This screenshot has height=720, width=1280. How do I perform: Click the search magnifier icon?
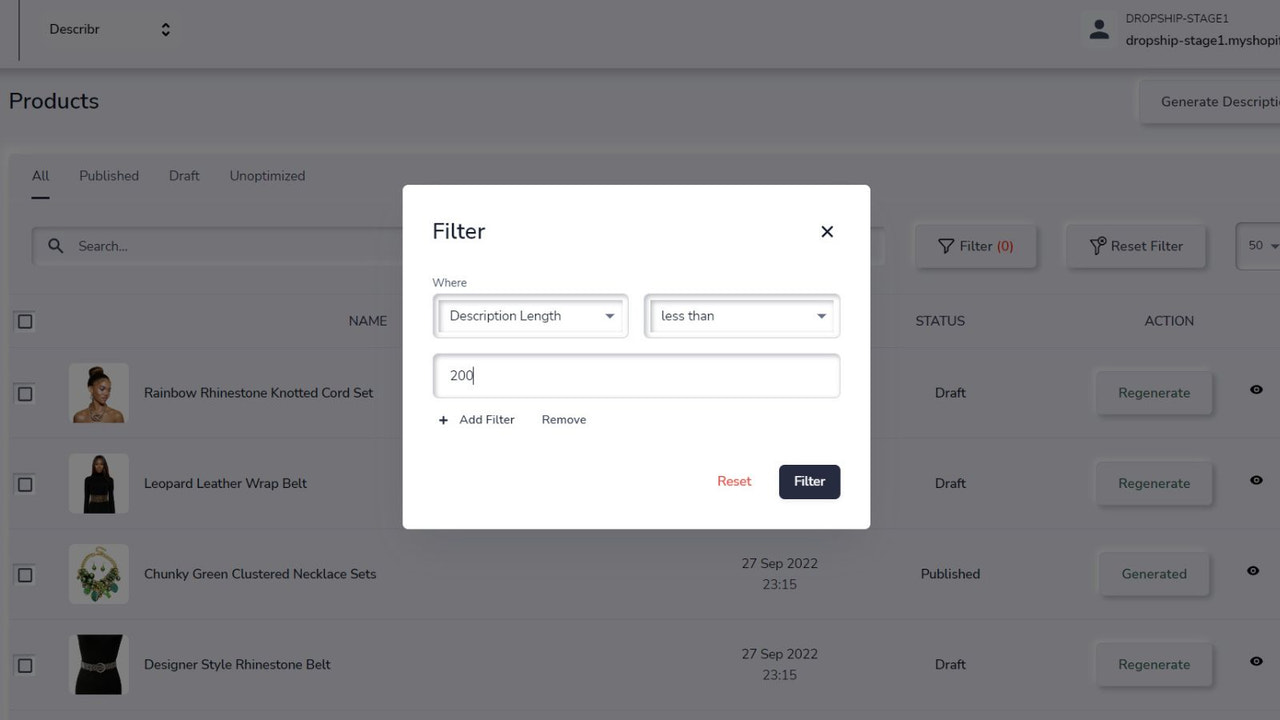coord(55,246)
